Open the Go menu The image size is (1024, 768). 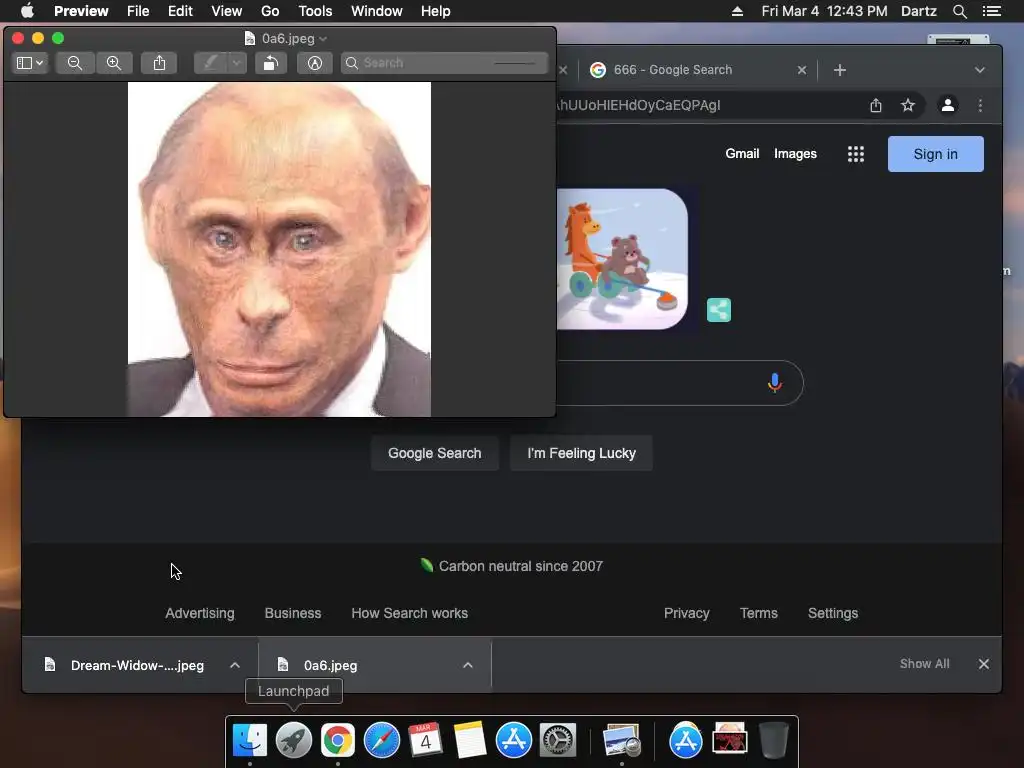coord(270,11)
